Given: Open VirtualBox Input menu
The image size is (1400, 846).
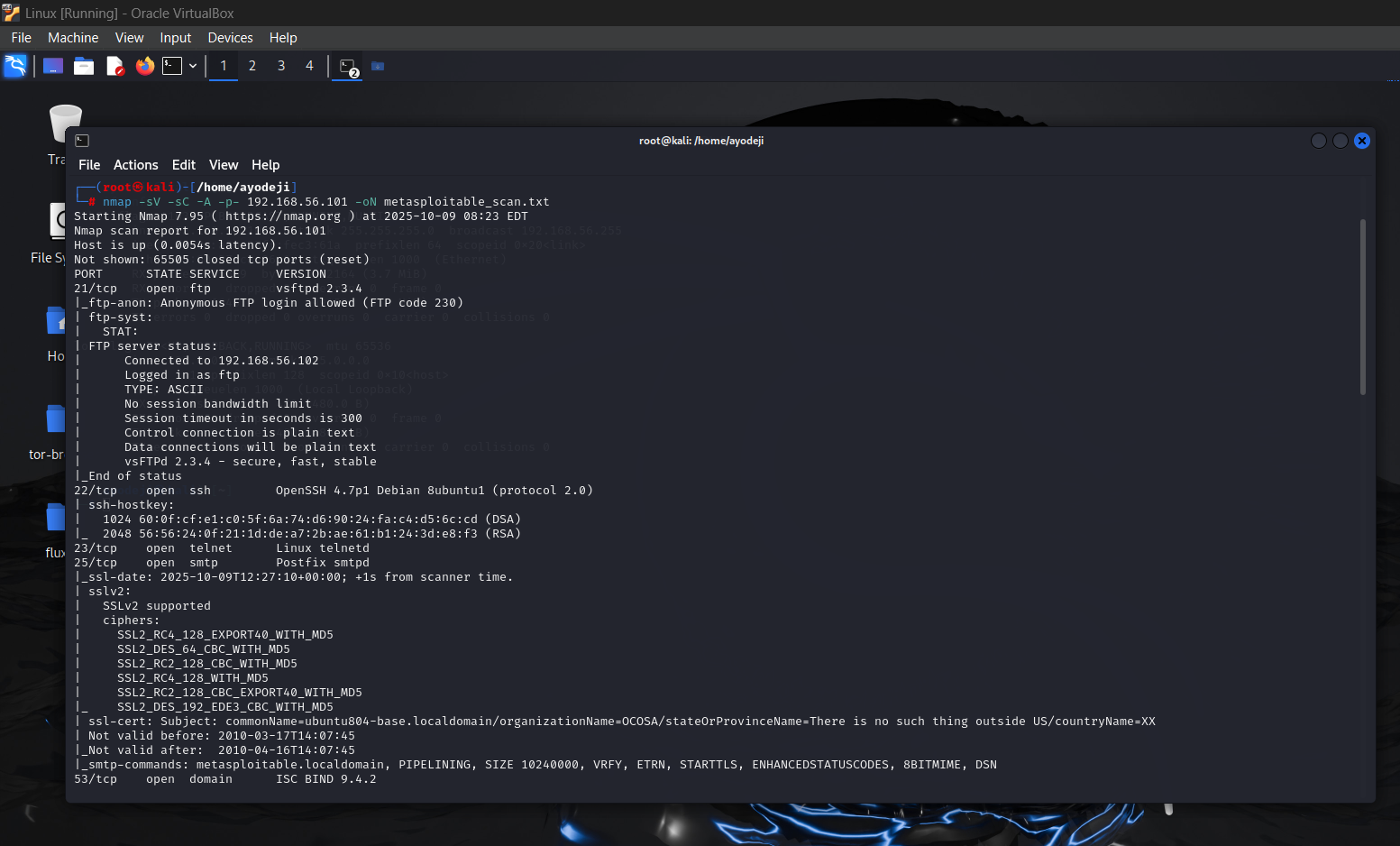Looking at the screenshot, I should point(176,38).
